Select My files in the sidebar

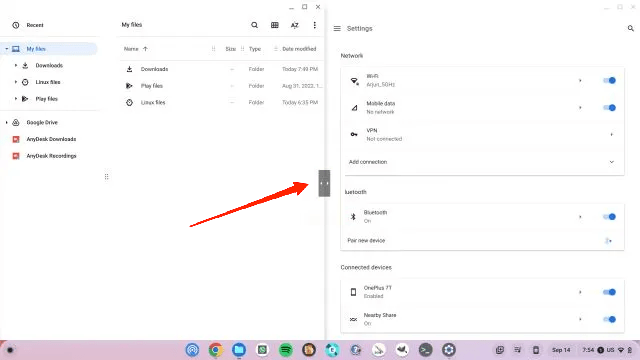click(49, 49)
